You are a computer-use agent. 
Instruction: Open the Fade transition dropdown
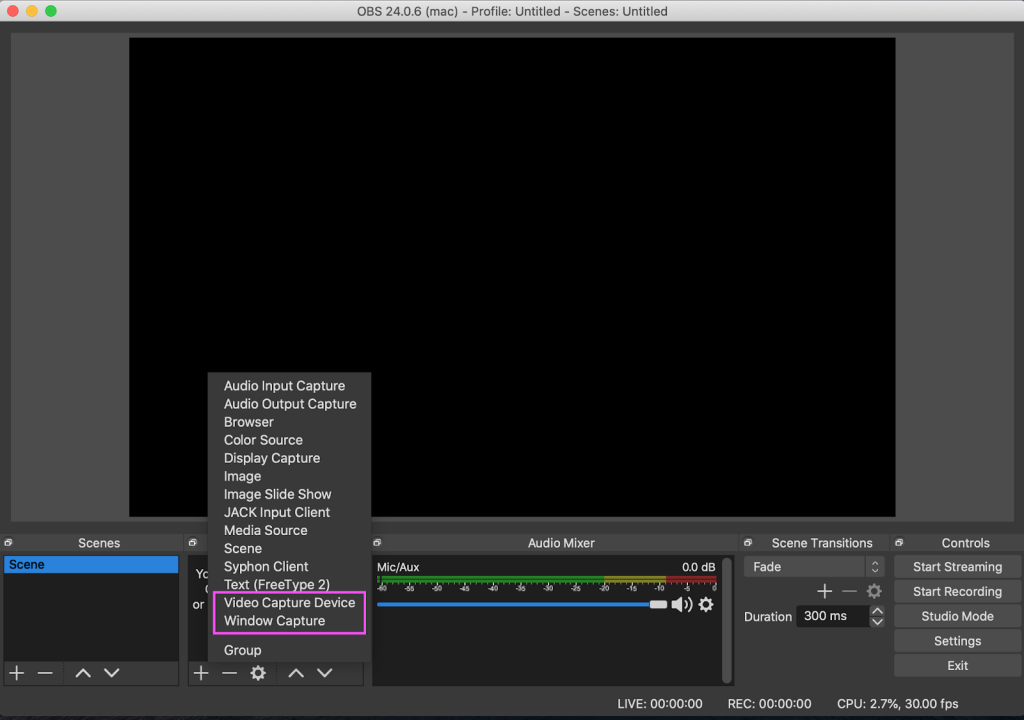pyautogui.click(x=814, y=567)
